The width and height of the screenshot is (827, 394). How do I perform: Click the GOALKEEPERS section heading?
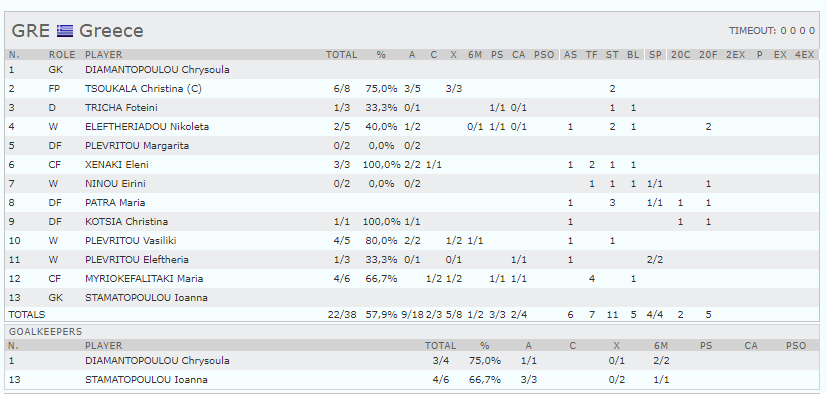click(45, 332)
